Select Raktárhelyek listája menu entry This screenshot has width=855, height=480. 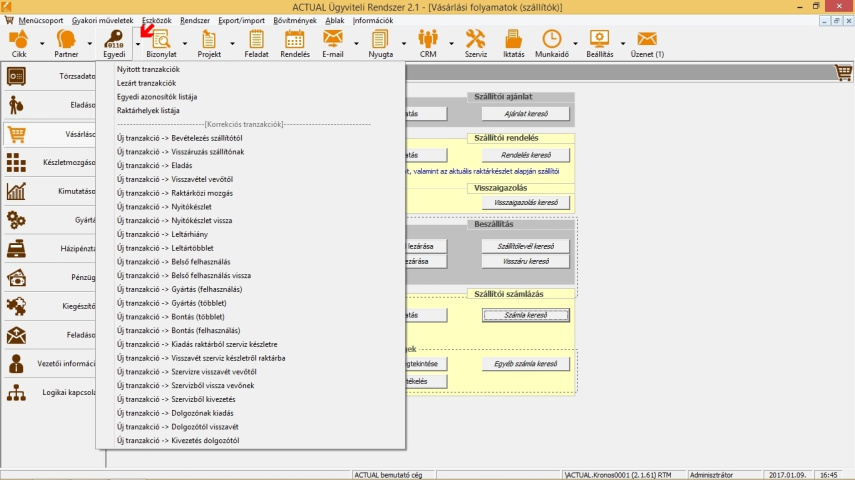click(148, 110)
